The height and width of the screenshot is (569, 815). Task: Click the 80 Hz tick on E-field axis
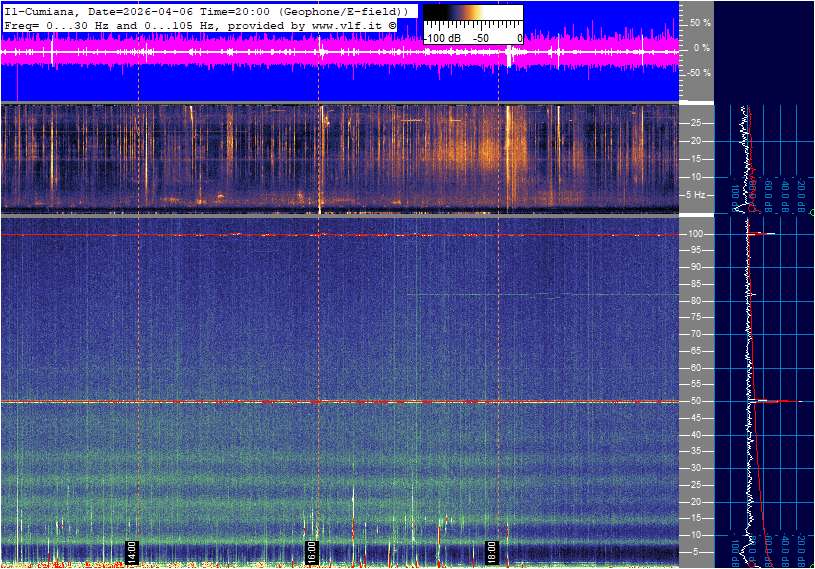(x=695, y=301)
